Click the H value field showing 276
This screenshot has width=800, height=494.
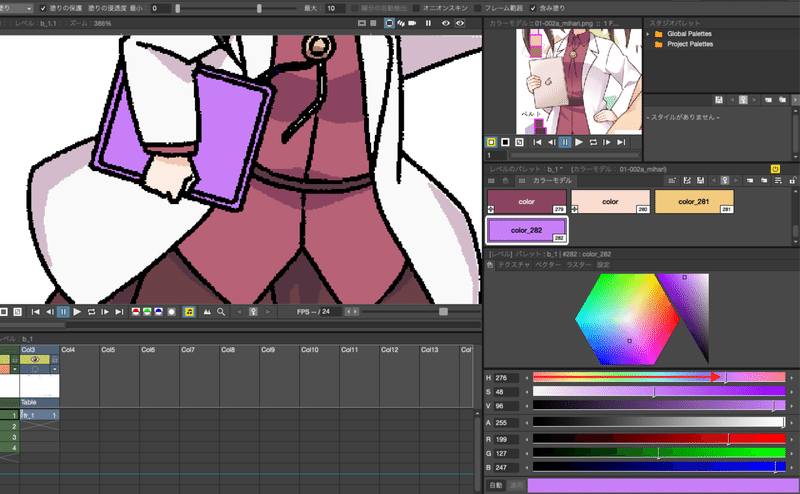tap(506, 378)
